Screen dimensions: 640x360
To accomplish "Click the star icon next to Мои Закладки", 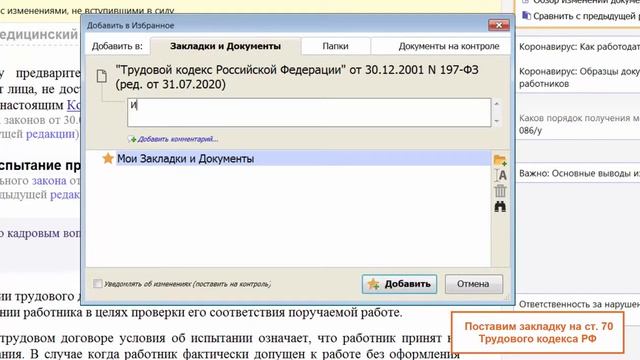I will pyautogui.click(x=108, y=158).
